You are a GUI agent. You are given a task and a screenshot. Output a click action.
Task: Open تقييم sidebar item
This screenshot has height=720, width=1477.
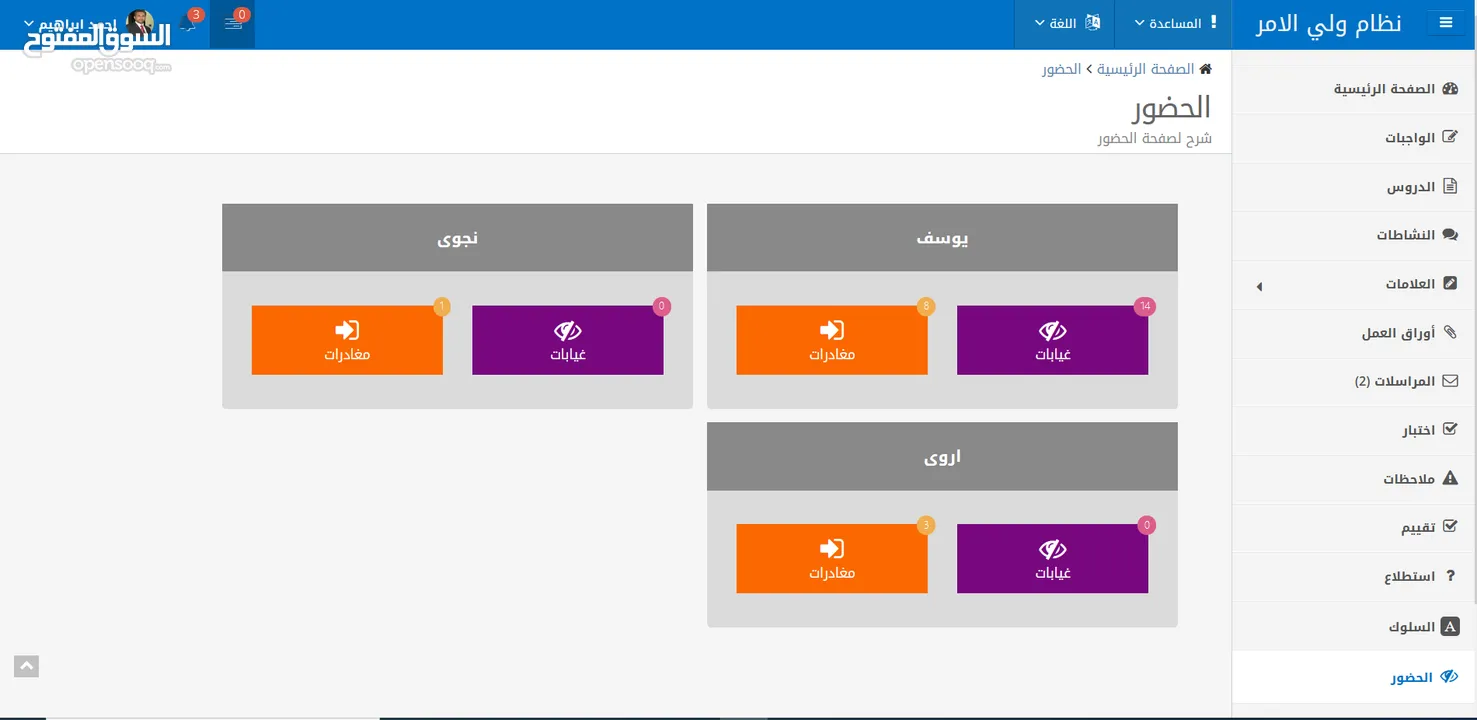[x=1355, y=527]
